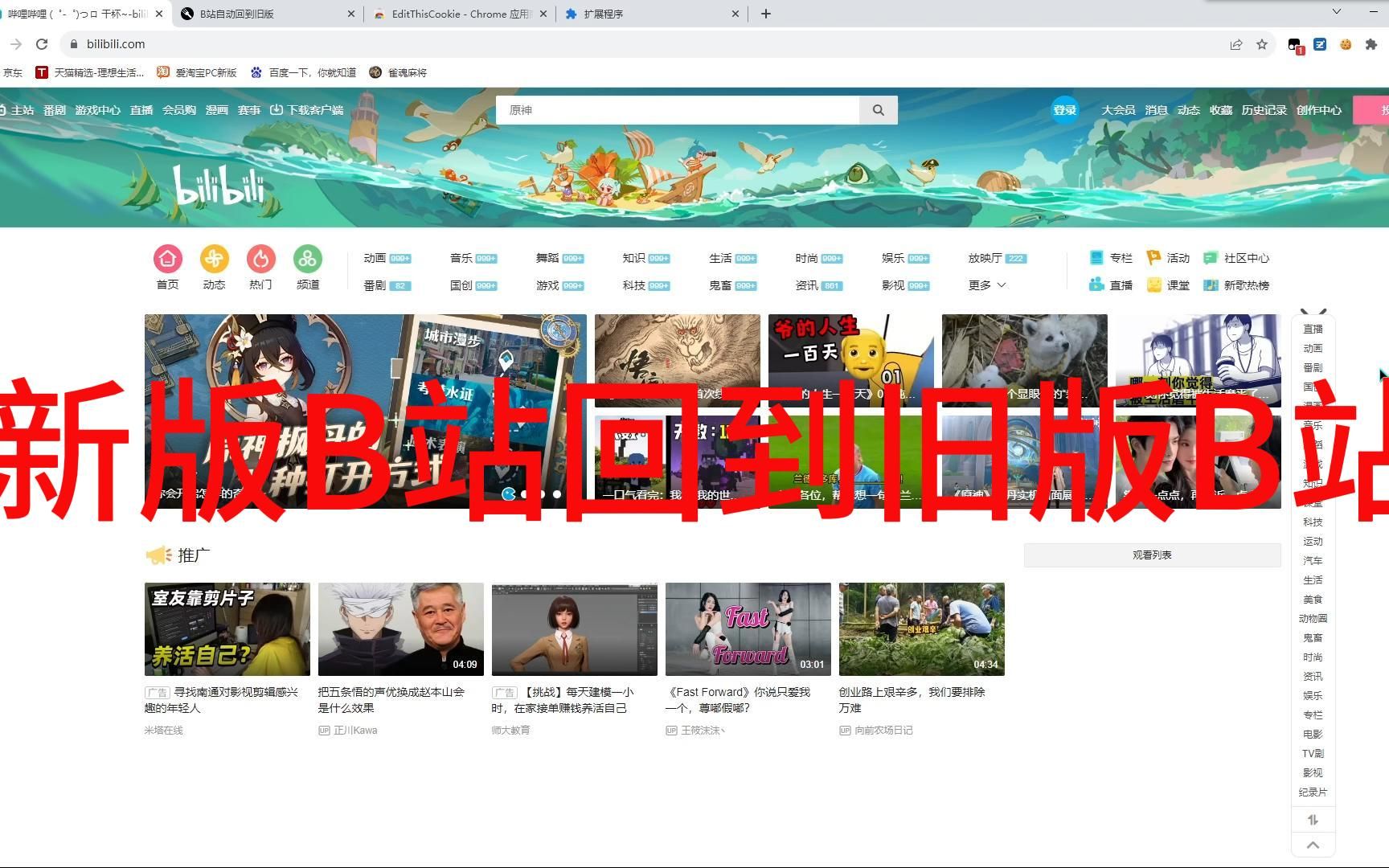The image size is (1389, 868).
Task: Jump to 美食 in the side navigation
Action: [1313, 600]
